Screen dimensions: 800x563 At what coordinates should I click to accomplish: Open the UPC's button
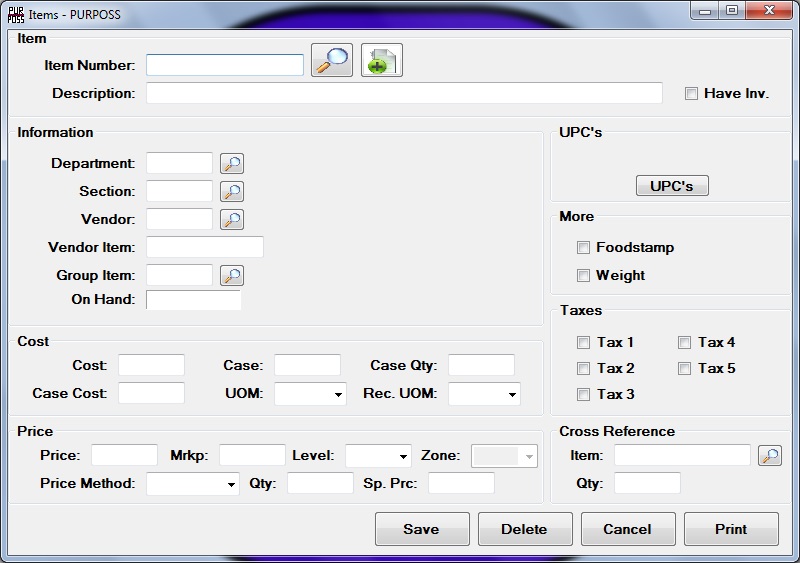(672, 186)
